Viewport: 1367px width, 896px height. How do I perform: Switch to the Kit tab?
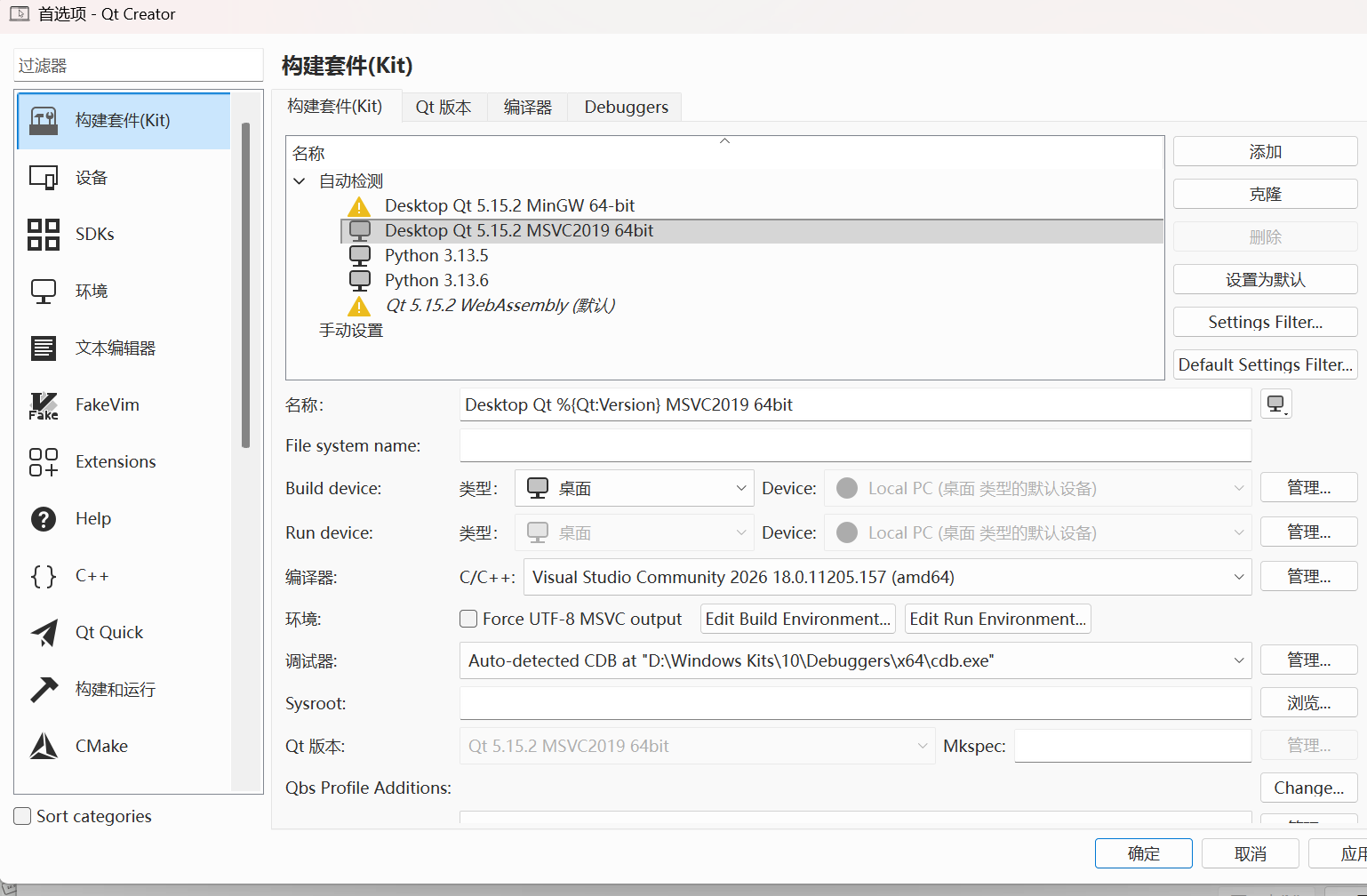pyautogui.click(x=335, y=107)
